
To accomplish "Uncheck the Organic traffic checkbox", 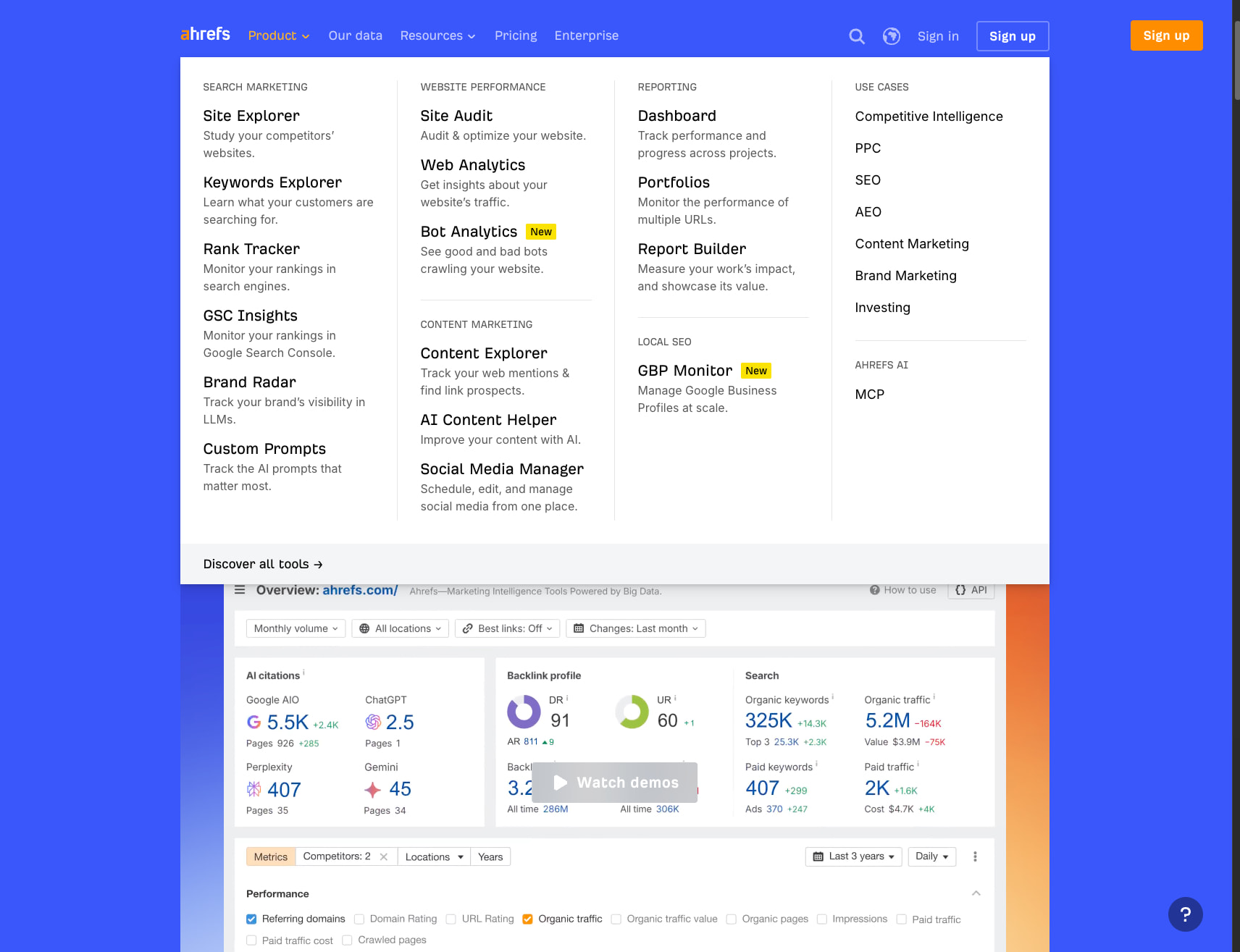I will [x=527, y=919].
